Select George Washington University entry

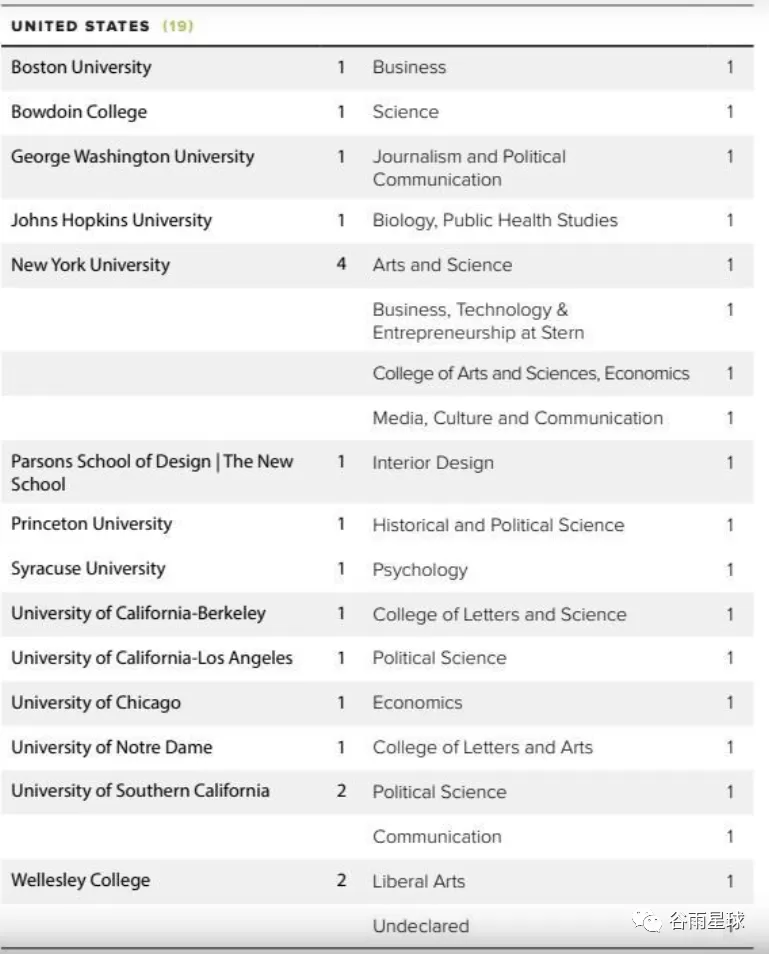(x=133, y=156)
